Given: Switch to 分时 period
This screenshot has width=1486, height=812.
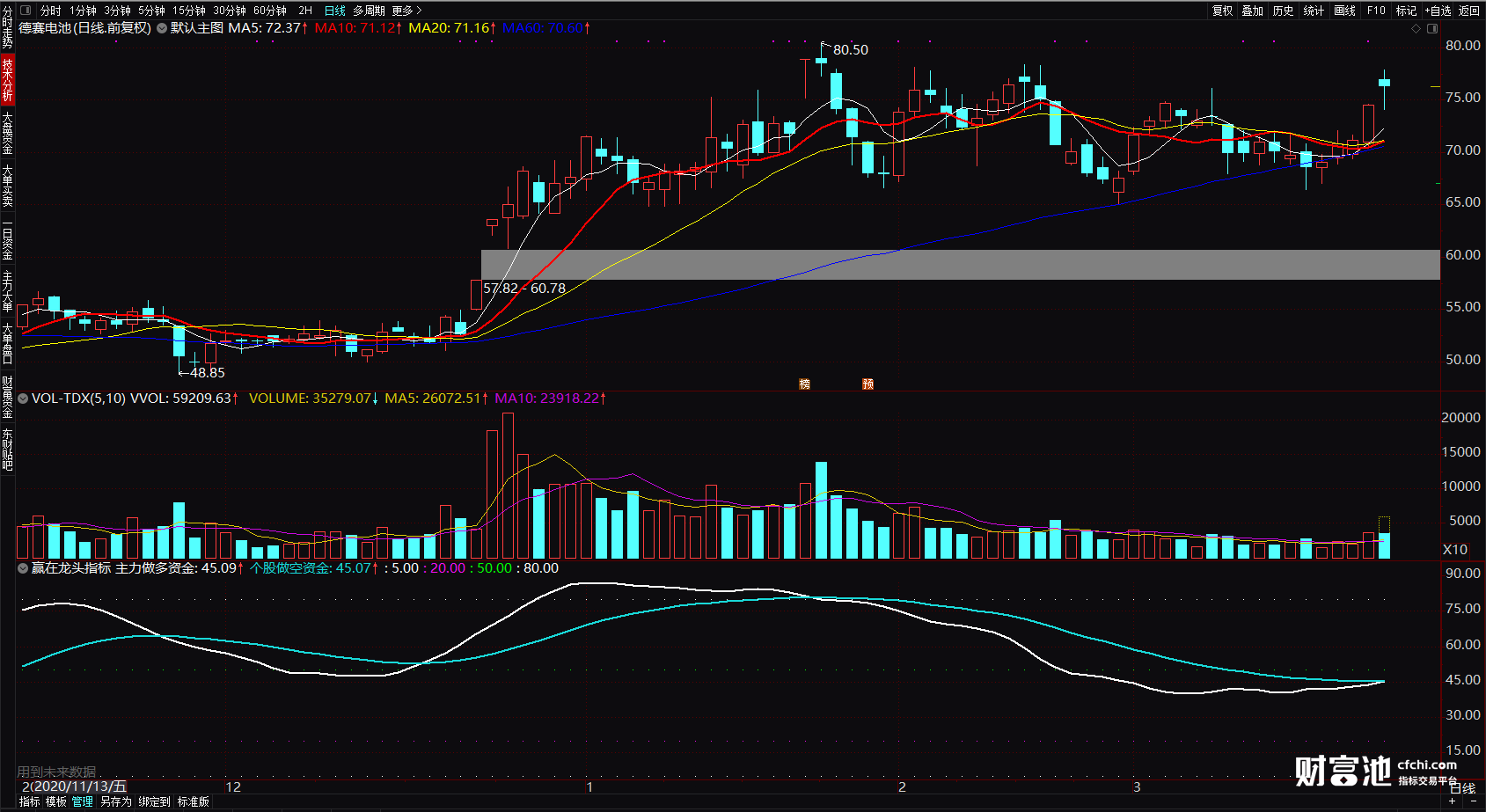Looking at the screenshot, I should coord(51,11).
